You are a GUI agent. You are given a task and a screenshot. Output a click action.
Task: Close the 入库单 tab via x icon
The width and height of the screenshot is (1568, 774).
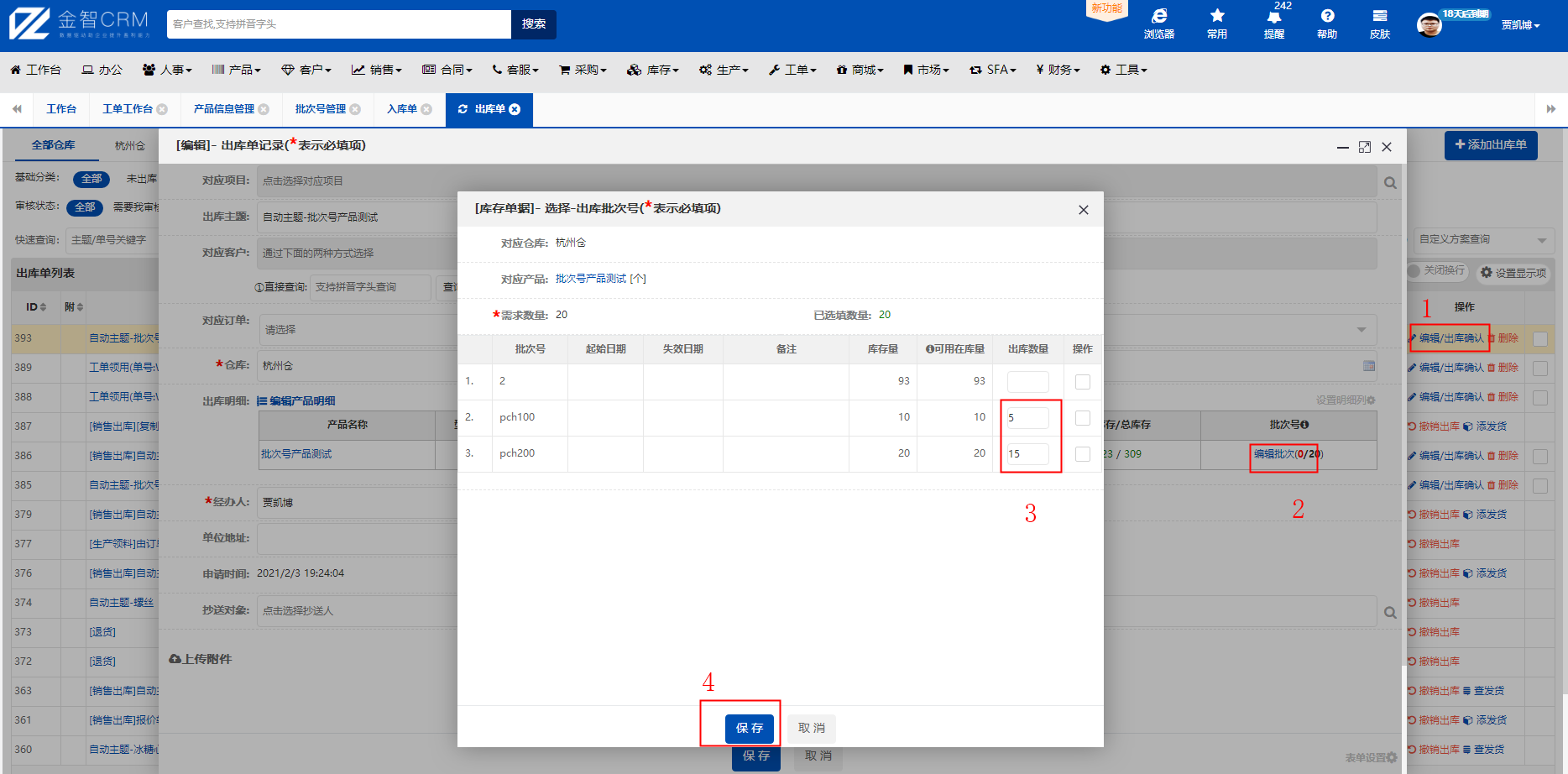coord(426,109)
